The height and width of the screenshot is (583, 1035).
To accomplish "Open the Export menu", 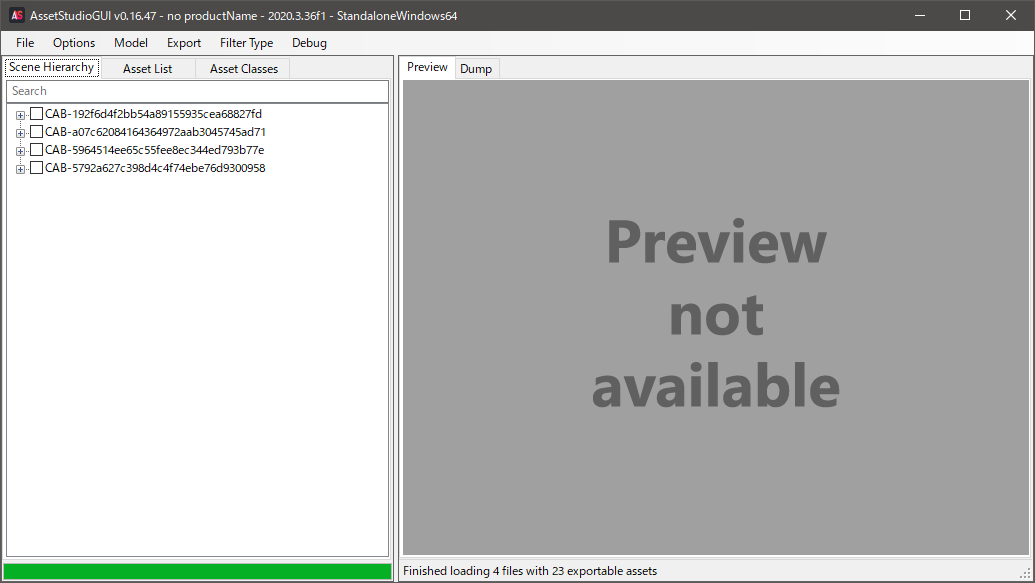I will (184, 43).
